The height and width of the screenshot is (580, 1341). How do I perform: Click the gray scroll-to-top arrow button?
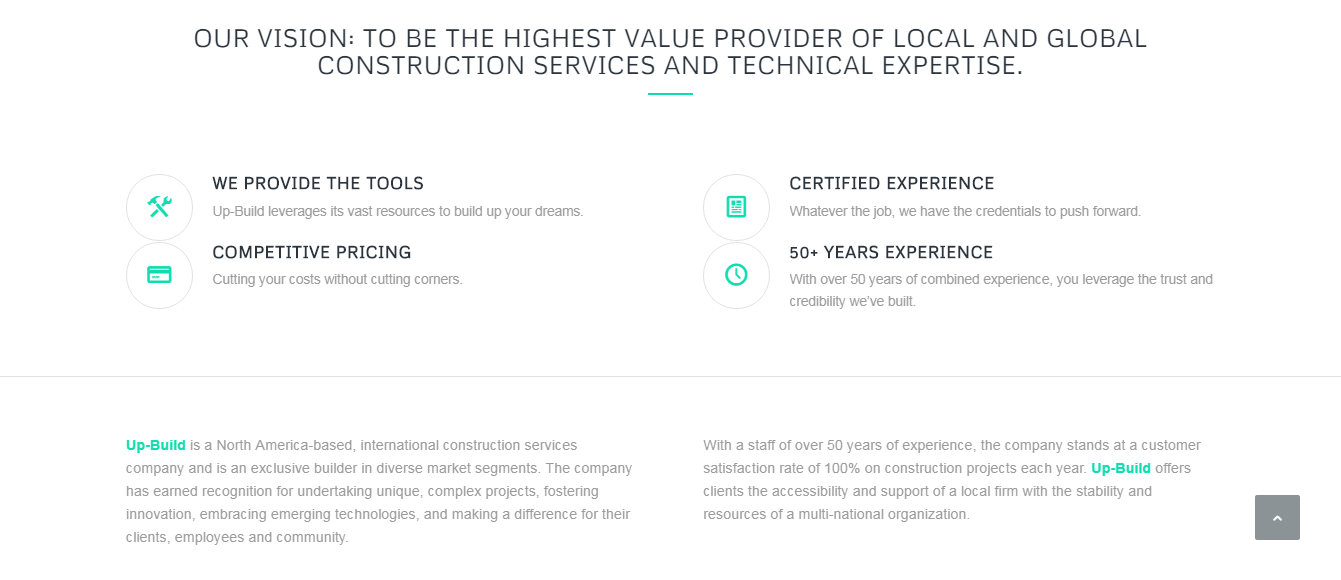pyautogui.click(x=1277, y=517)
